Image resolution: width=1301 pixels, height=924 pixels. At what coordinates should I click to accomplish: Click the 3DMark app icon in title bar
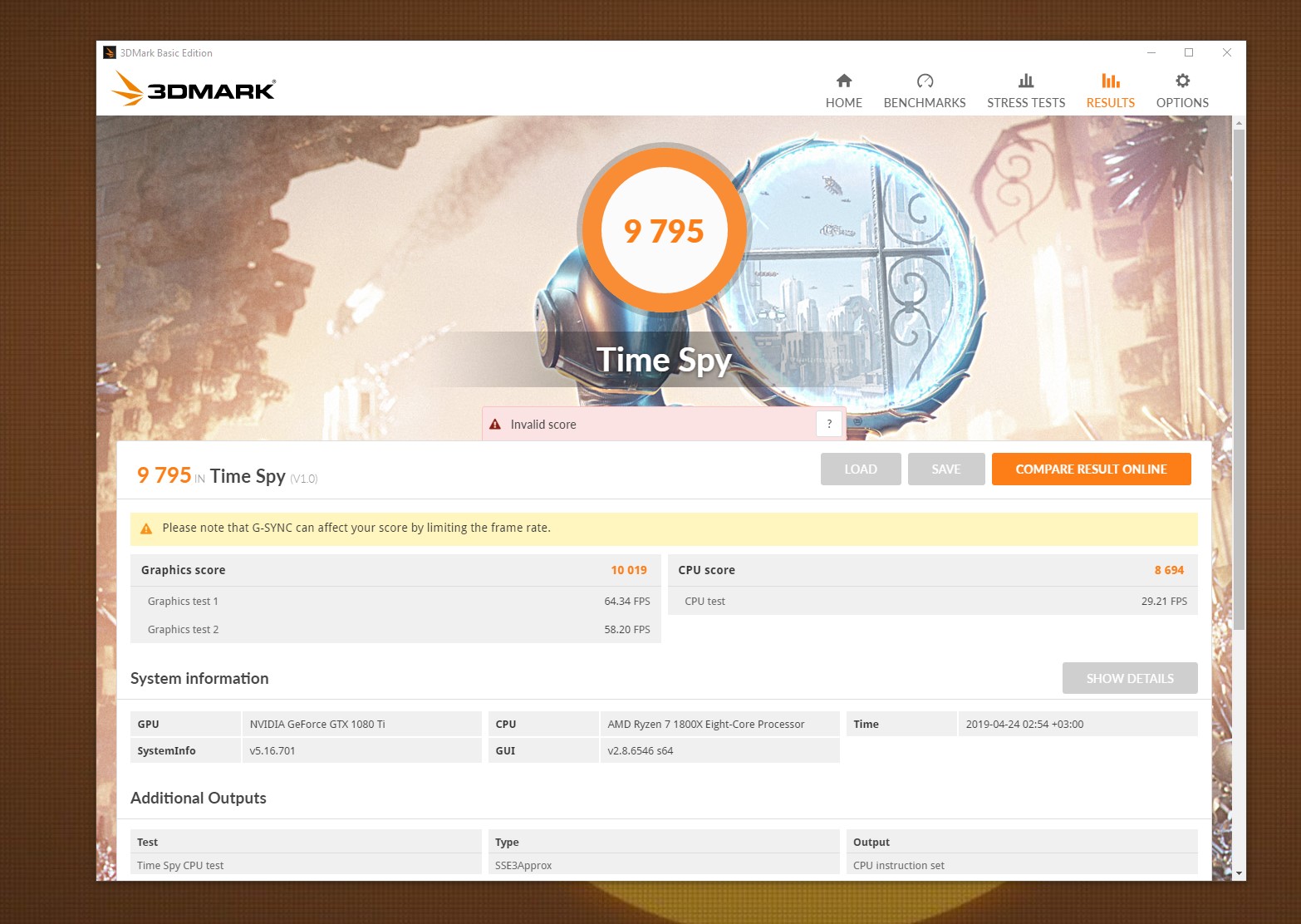[x=110, y=52]
